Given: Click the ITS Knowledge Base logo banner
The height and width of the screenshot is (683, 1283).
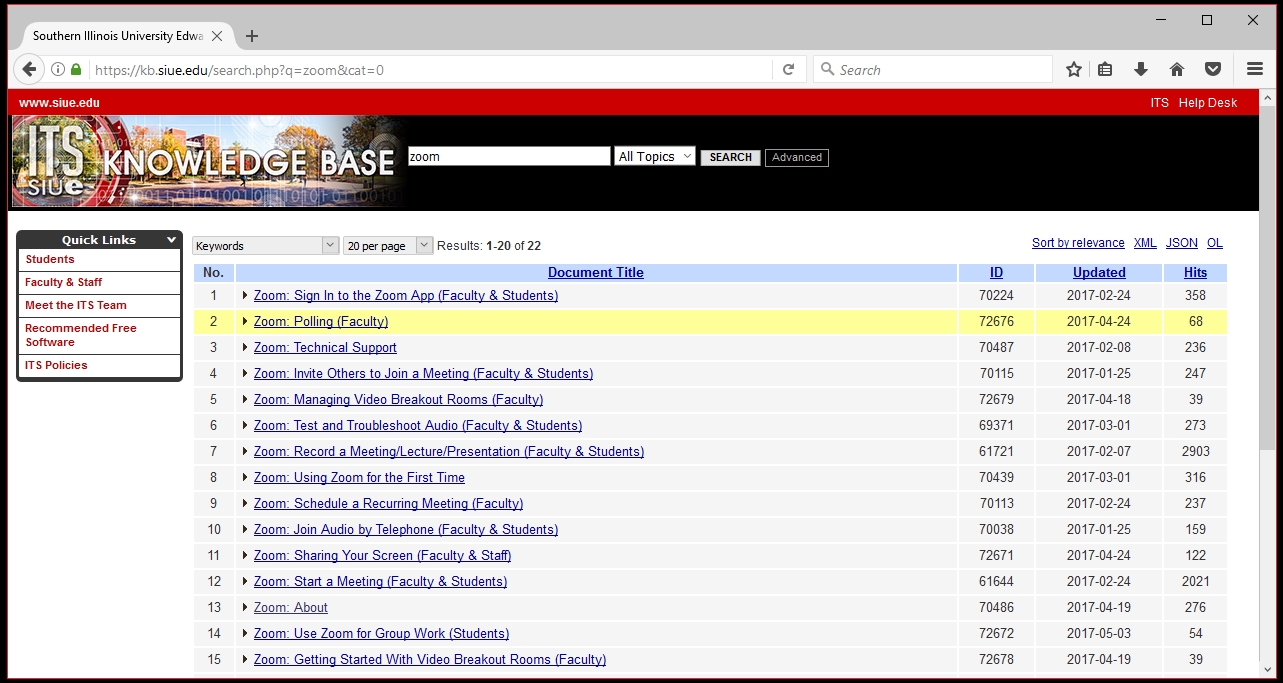Looking at the screenshot, I should click(x=208, y=161).
